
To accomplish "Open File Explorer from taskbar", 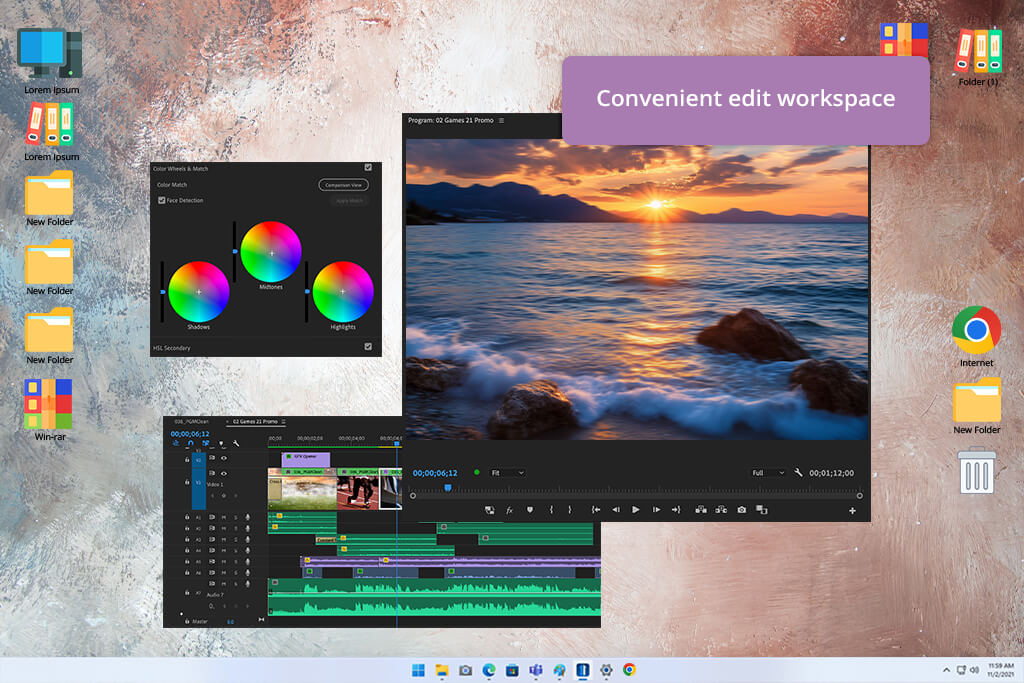I will 442,670.
